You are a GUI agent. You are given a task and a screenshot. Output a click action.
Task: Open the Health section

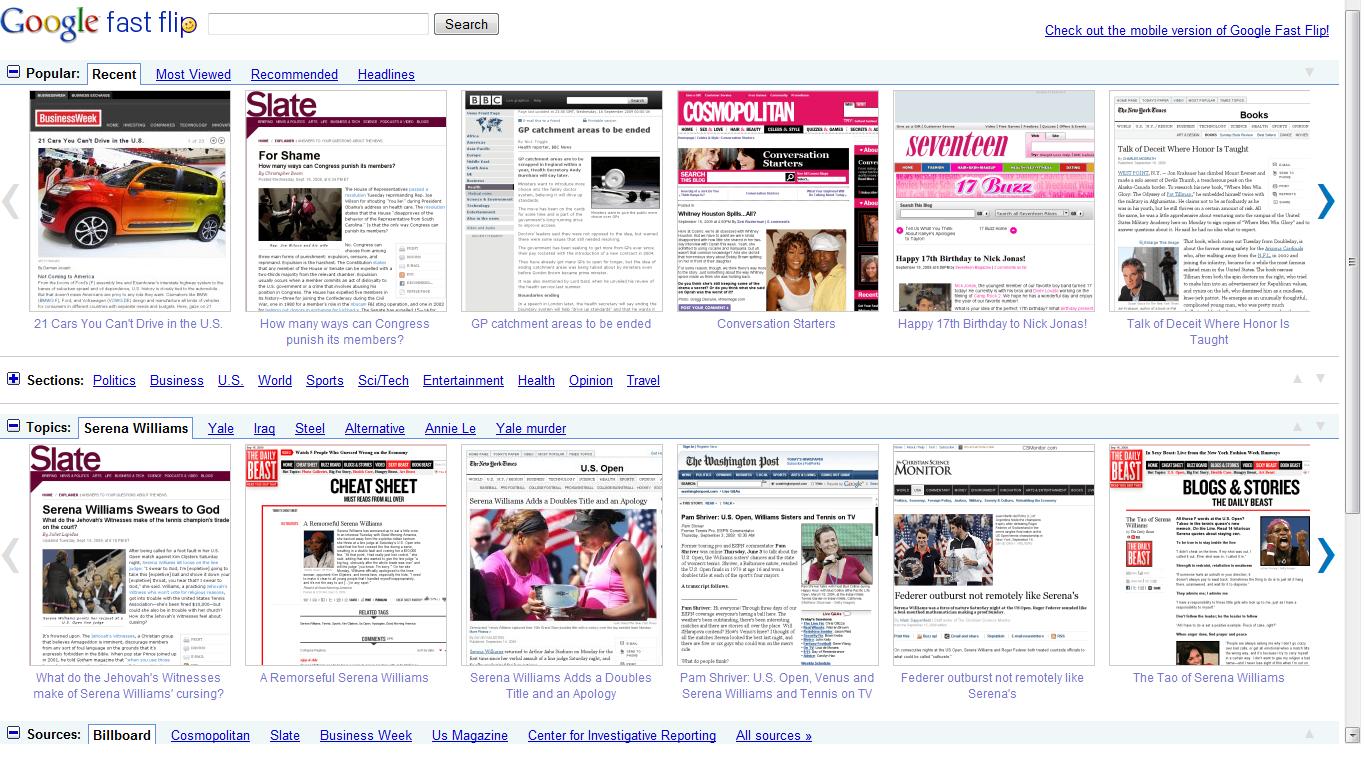coord(536,380)
